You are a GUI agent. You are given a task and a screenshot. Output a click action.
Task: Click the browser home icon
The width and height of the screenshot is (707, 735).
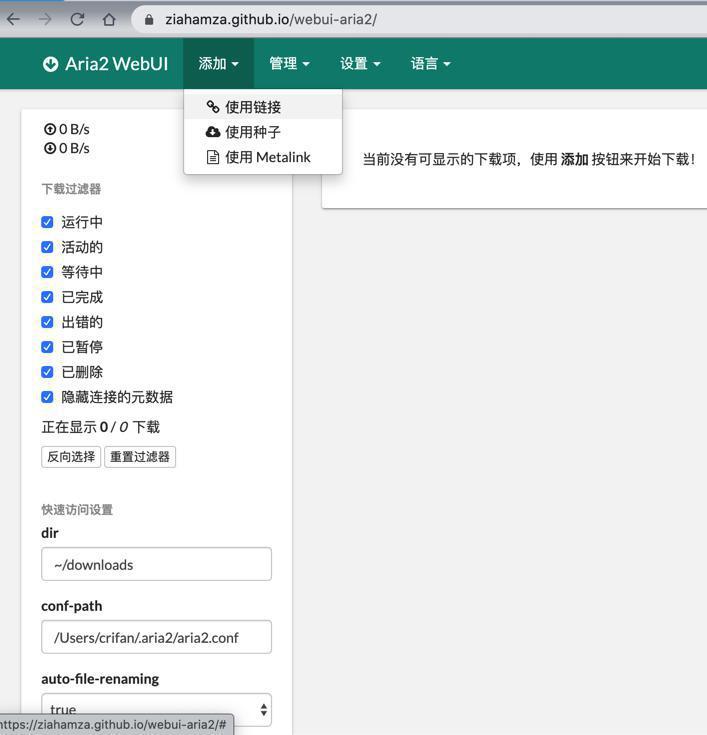(x=109, y=19)
